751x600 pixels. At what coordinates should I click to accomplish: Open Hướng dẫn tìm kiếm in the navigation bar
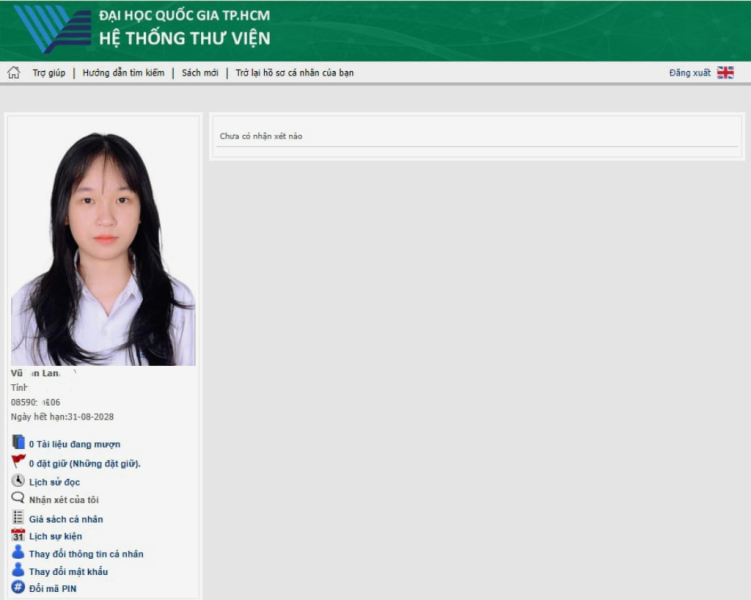coord(123,73)
